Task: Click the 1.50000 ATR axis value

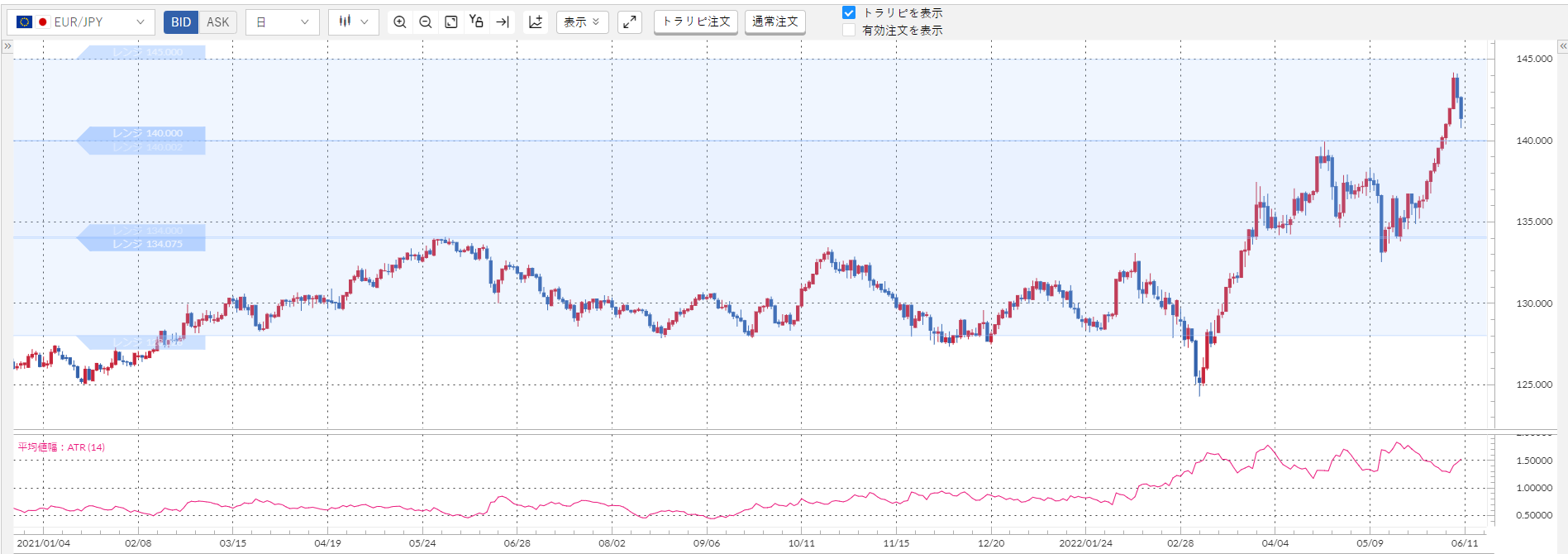Action: coord(1534,461)
